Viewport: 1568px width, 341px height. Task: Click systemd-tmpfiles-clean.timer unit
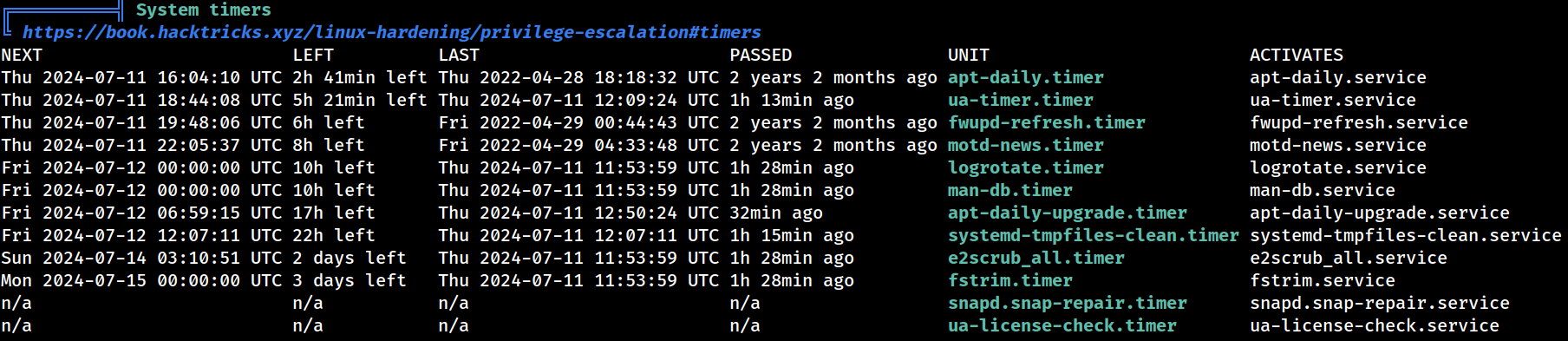[x=1094, y=235]
